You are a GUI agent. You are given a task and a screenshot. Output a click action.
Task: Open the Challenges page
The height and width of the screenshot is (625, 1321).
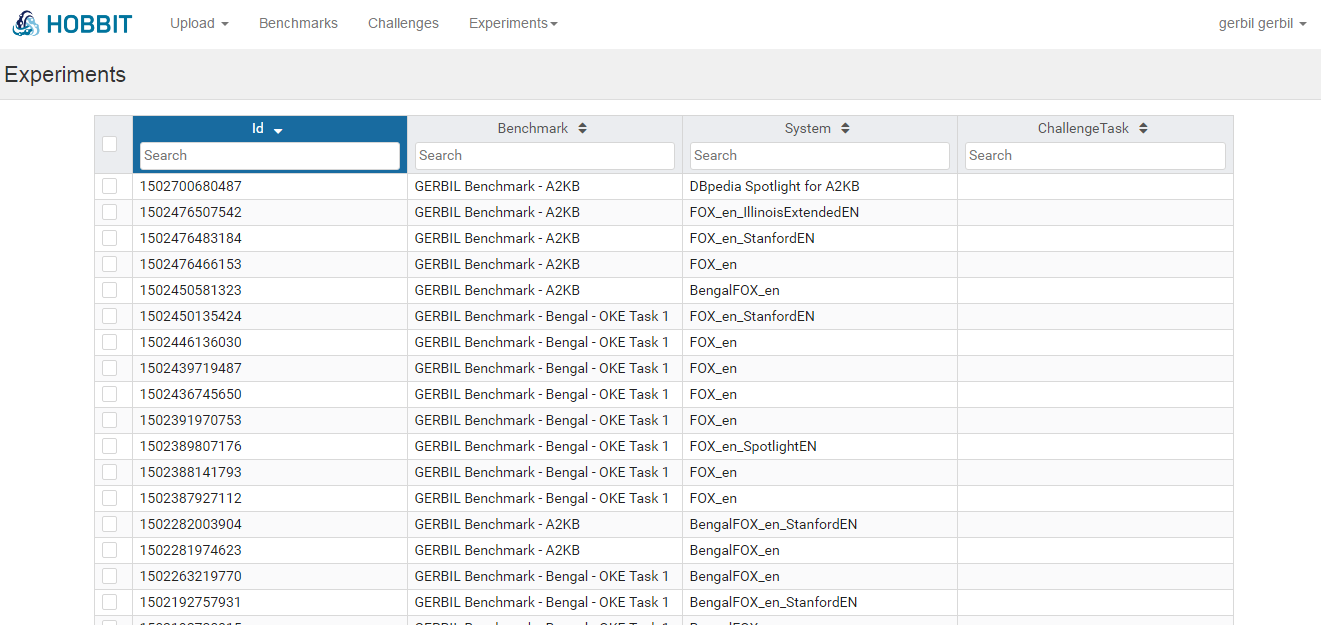(x=403, y=23)
